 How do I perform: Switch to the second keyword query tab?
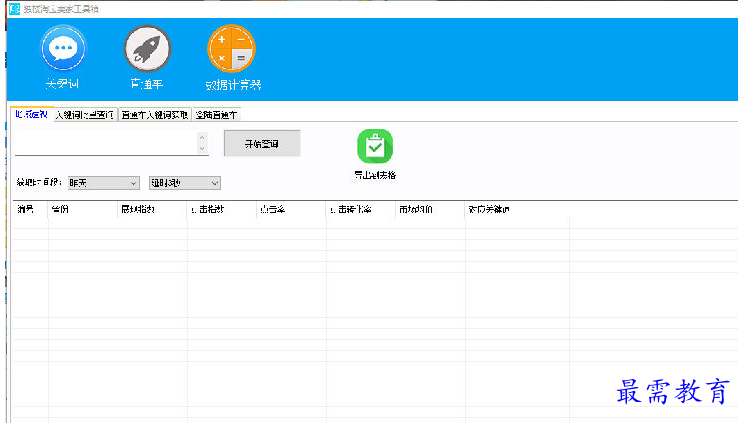tap(85, 114)
